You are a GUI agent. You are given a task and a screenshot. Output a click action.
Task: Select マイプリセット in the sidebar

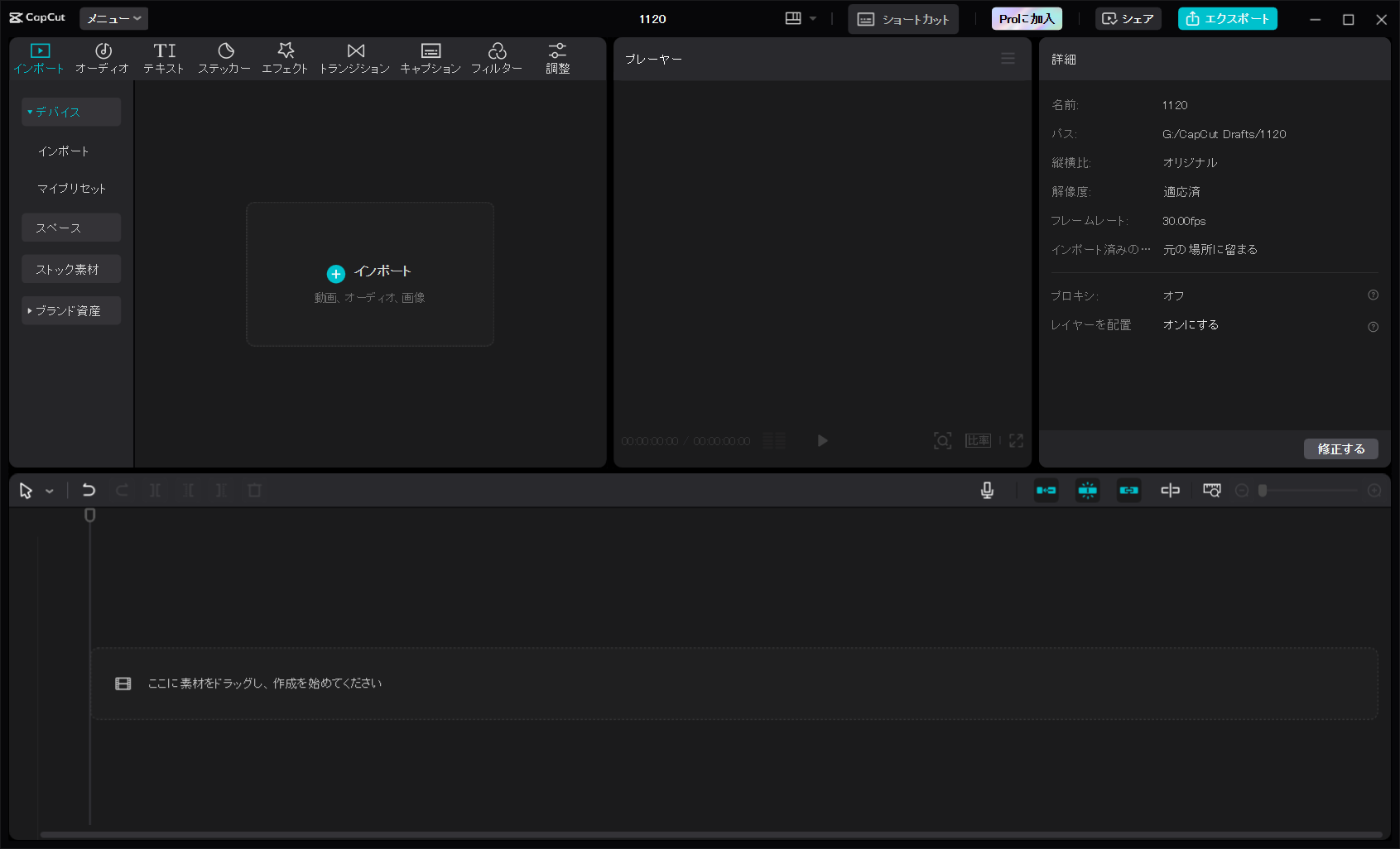70,188
